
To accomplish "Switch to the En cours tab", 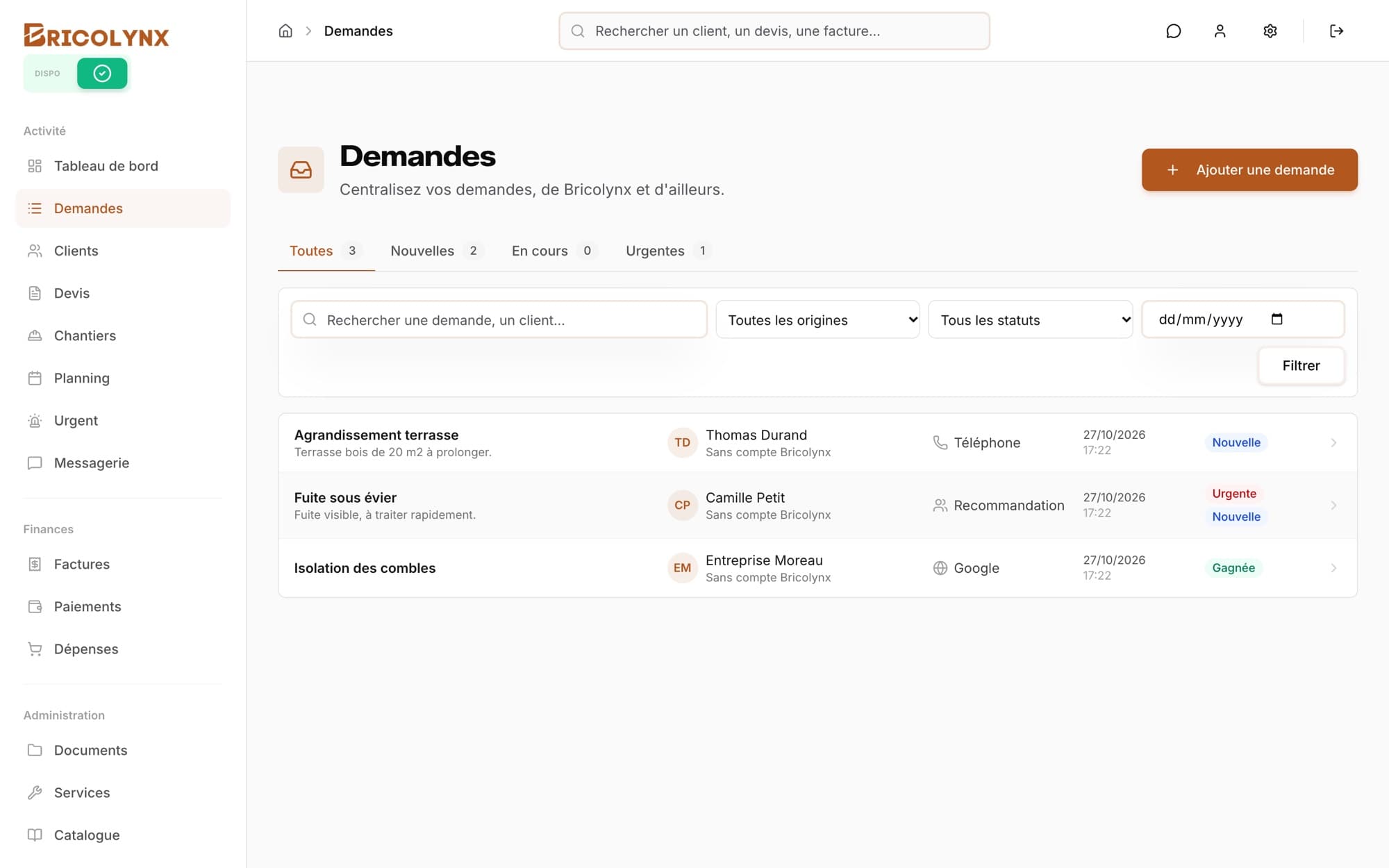I will click(554, 251).
